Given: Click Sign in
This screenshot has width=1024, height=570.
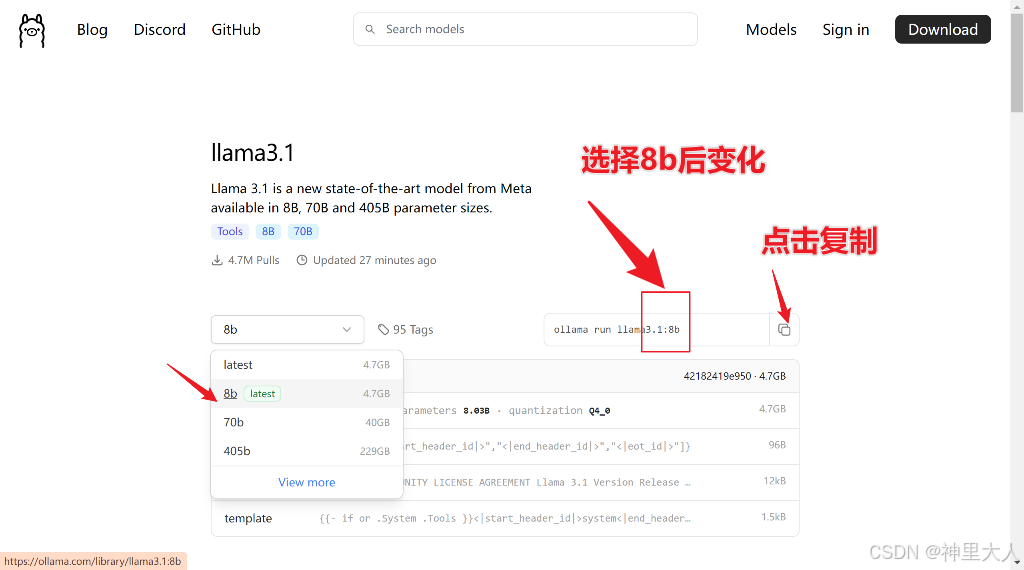Looking at the screenshot, I should click(846, 29).
